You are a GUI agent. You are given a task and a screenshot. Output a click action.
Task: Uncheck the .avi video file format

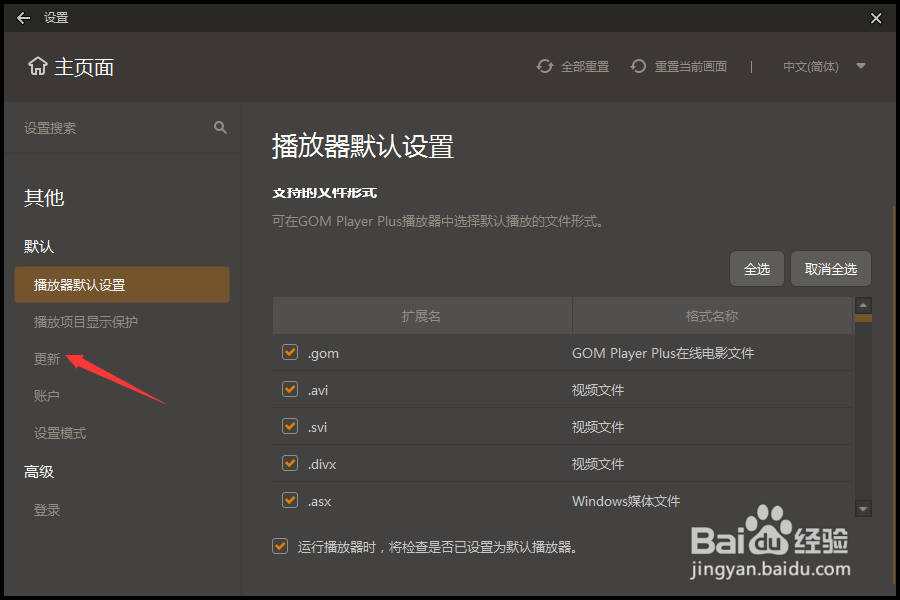tap(289, 389)
